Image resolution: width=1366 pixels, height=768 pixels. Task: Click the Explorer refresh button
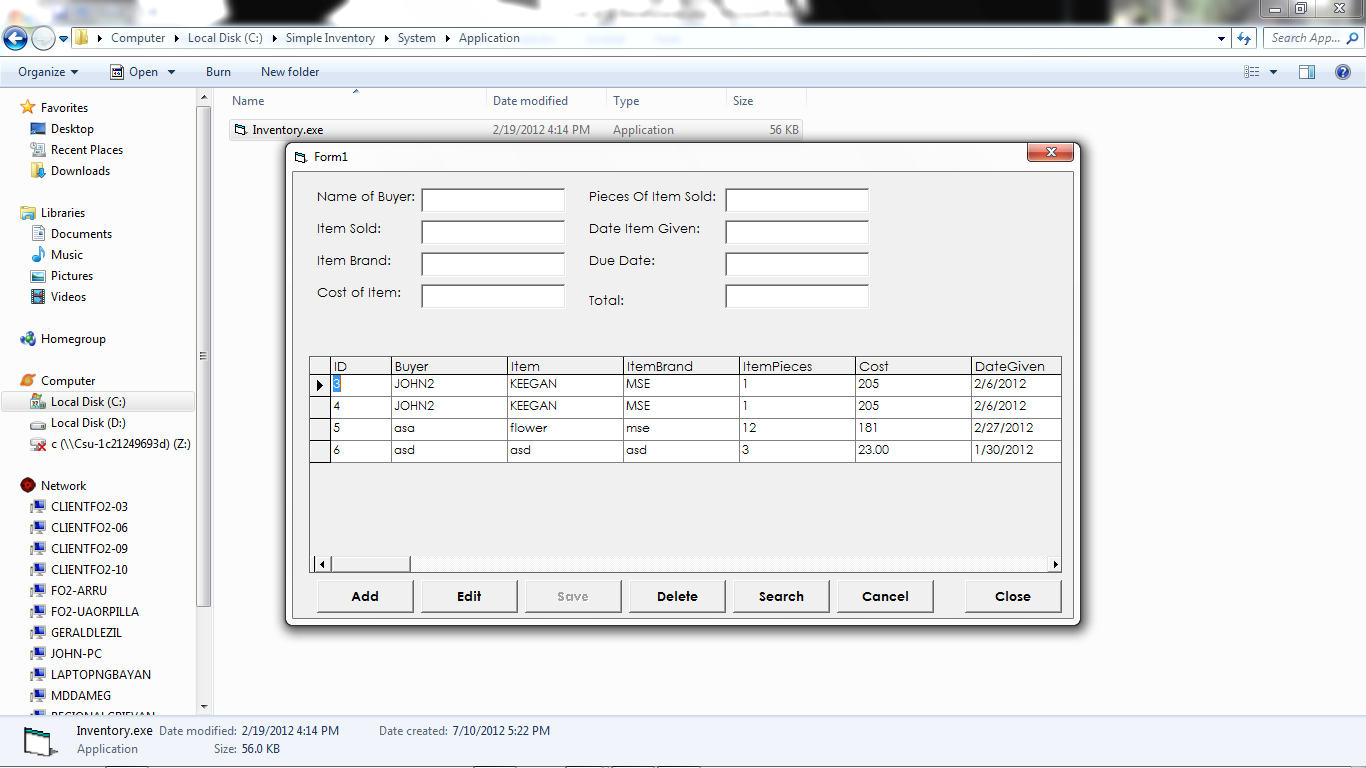1244,38
